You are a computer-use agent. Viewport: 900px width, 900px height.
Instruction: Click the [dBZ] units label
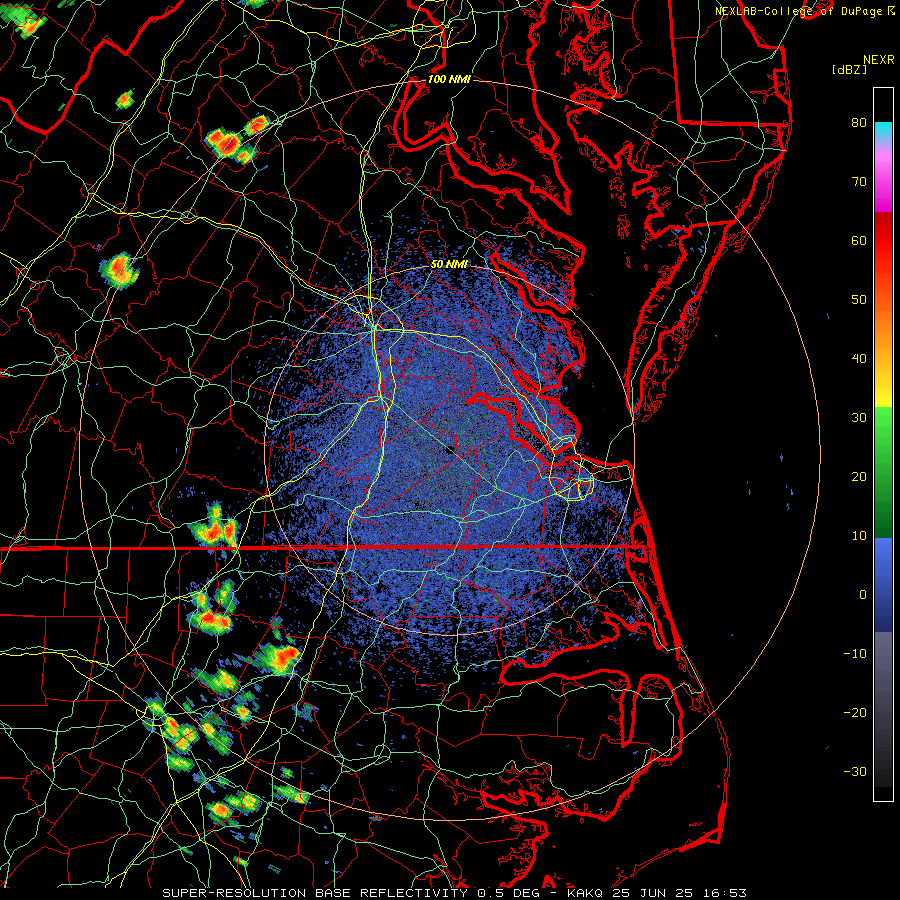pyautogui.click(x=849, y=69)
